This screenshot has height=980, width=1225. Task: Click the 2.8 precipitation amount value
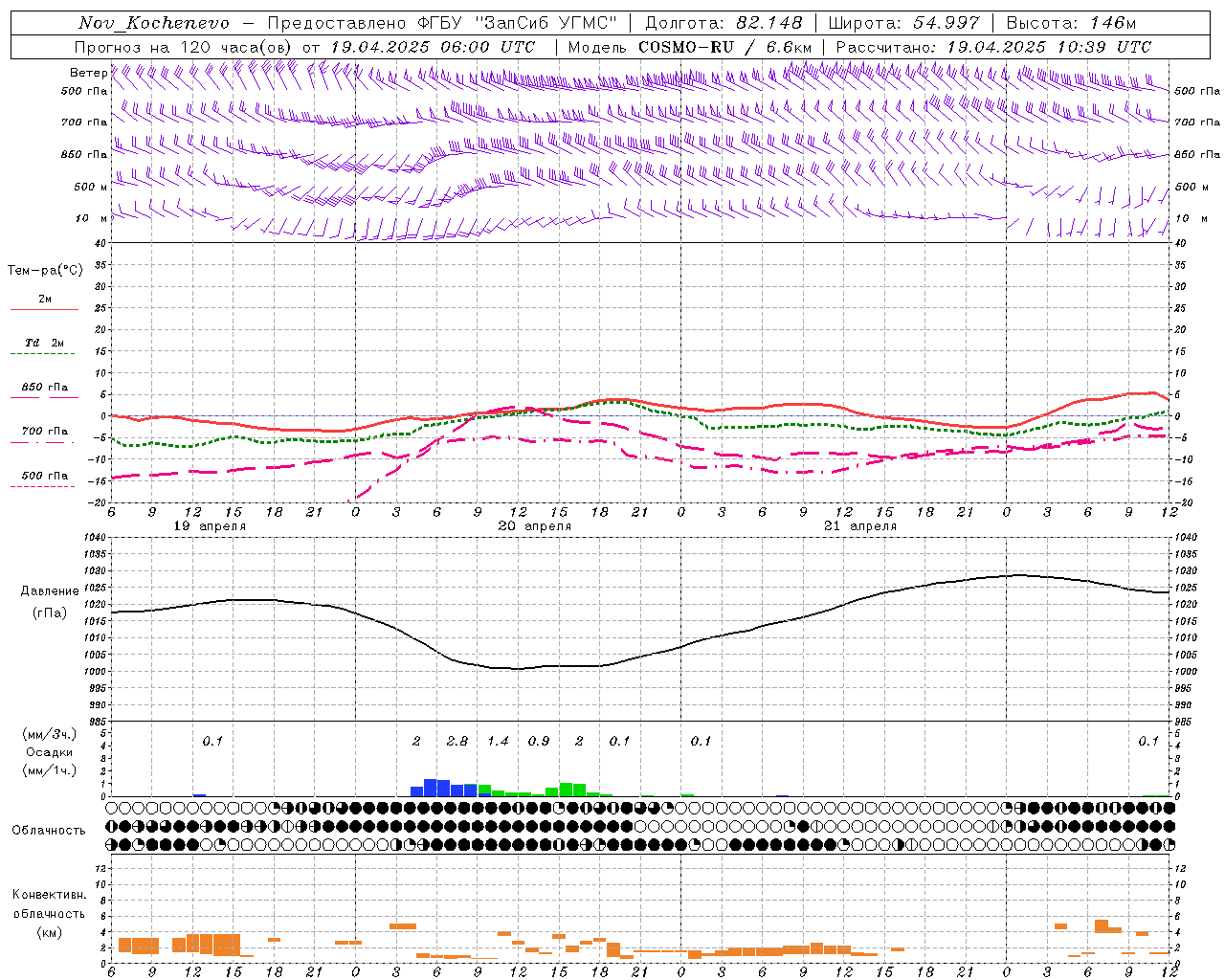pyautogui.click(x=457, y=741)
